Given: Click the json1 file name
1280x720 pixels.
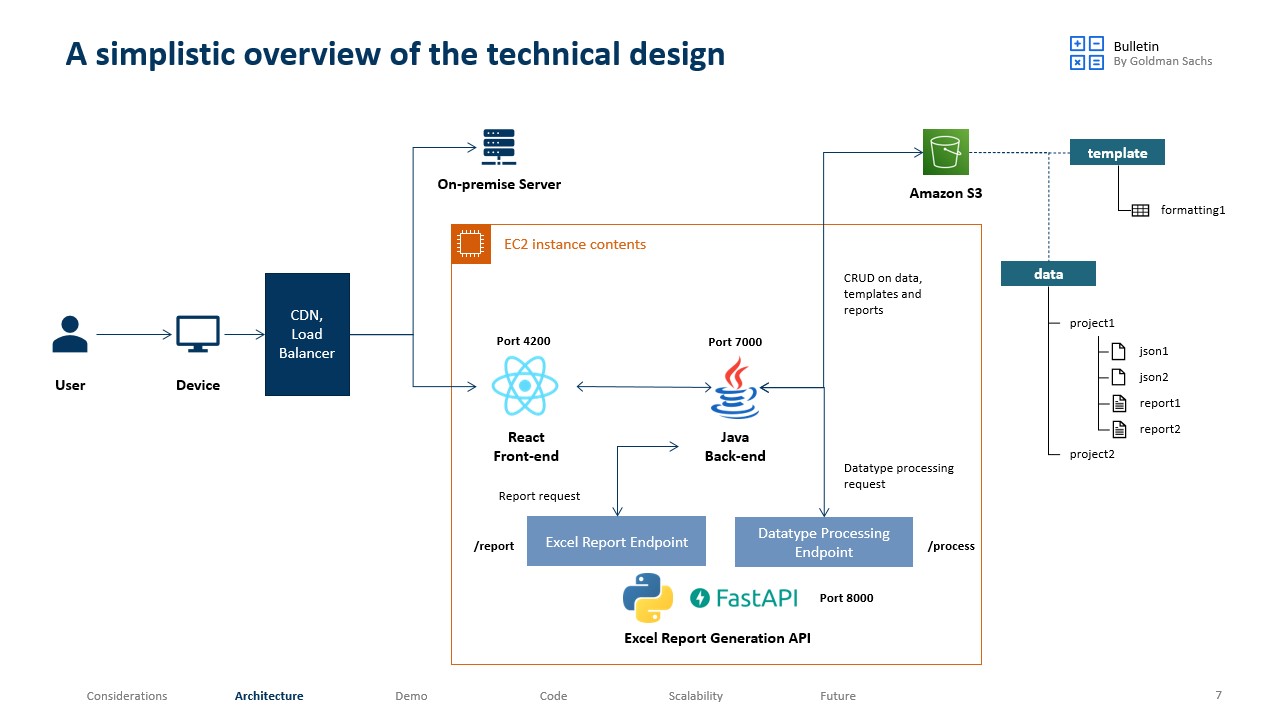Looking at the screenshot, I should coord(1154,351).
